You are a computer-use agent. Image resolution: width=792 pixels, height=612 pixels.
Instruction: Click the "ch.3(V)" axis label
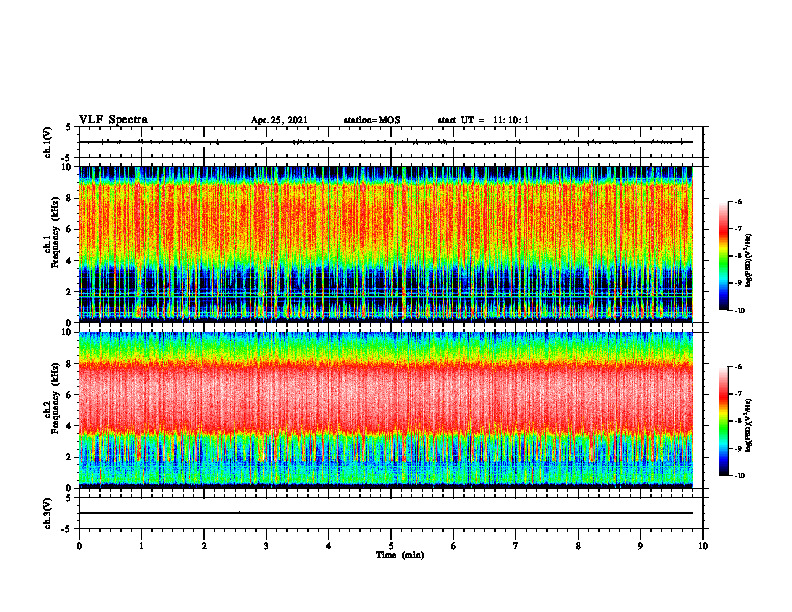48,513
